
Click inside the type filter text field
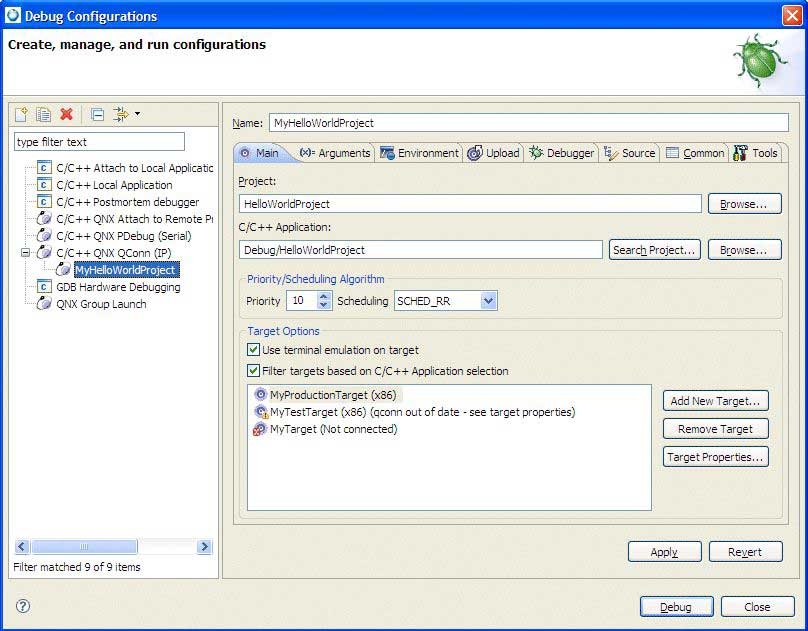click(97, 141)
